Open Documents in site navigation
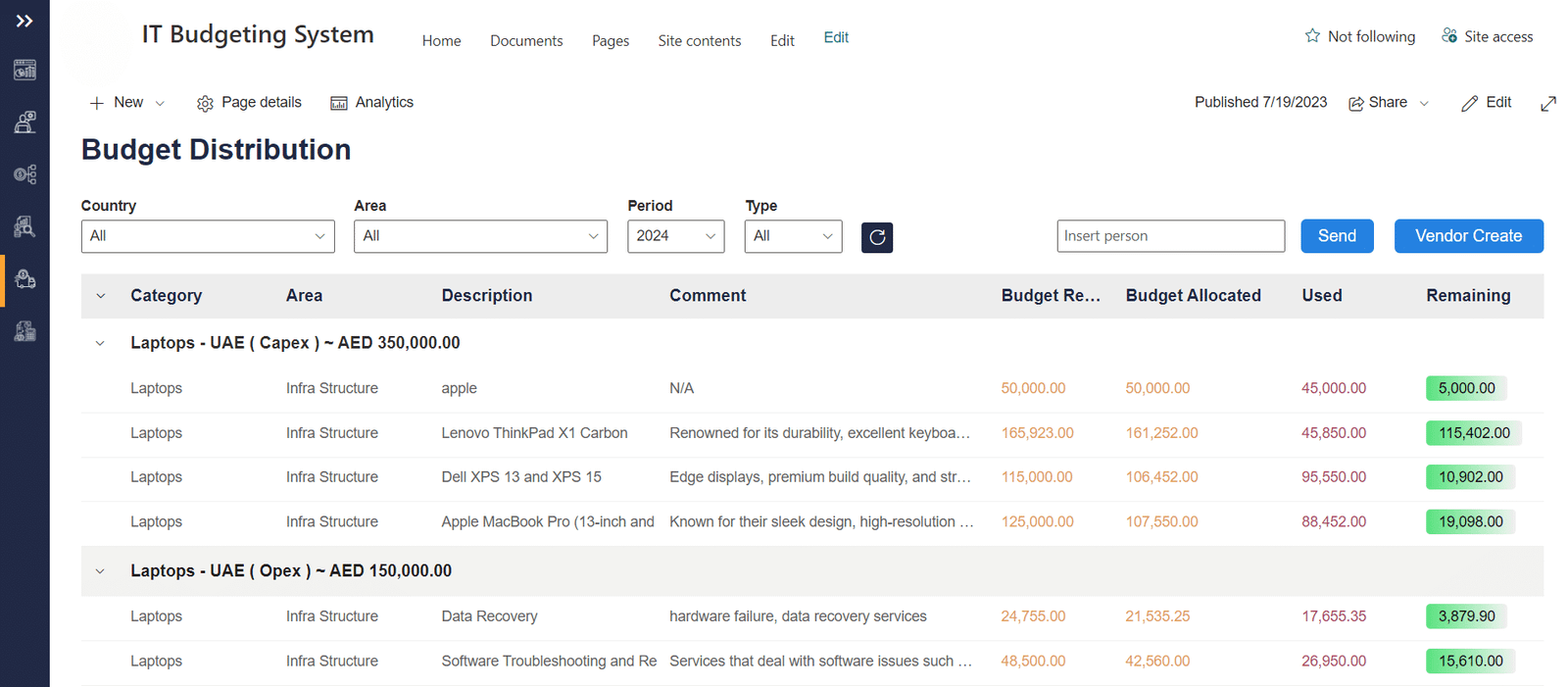The image size is (1568, 687). point(526,40)
